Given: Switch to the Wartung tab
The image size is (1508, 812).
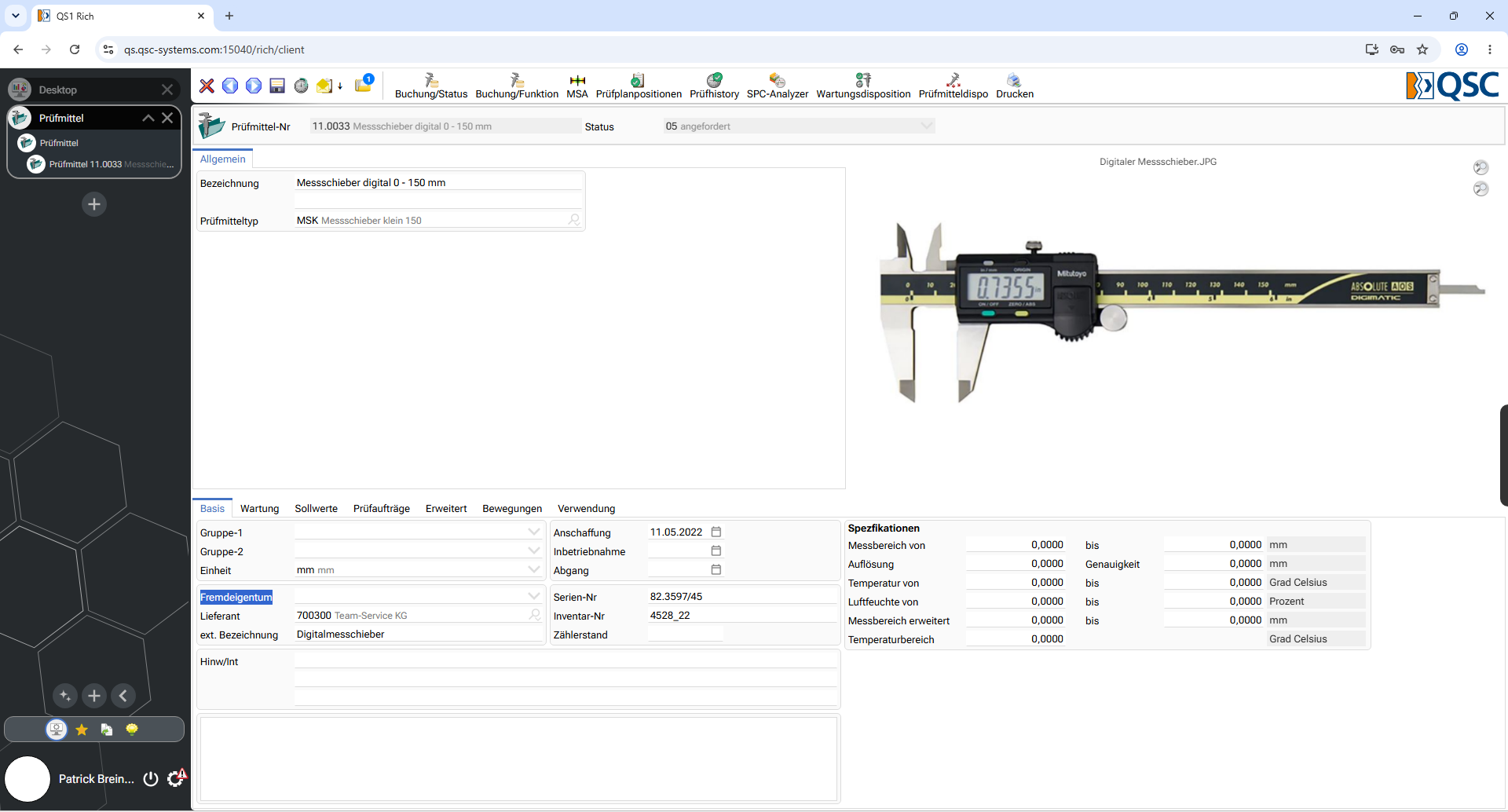Looking at the screenshot, I should [260, 508].
